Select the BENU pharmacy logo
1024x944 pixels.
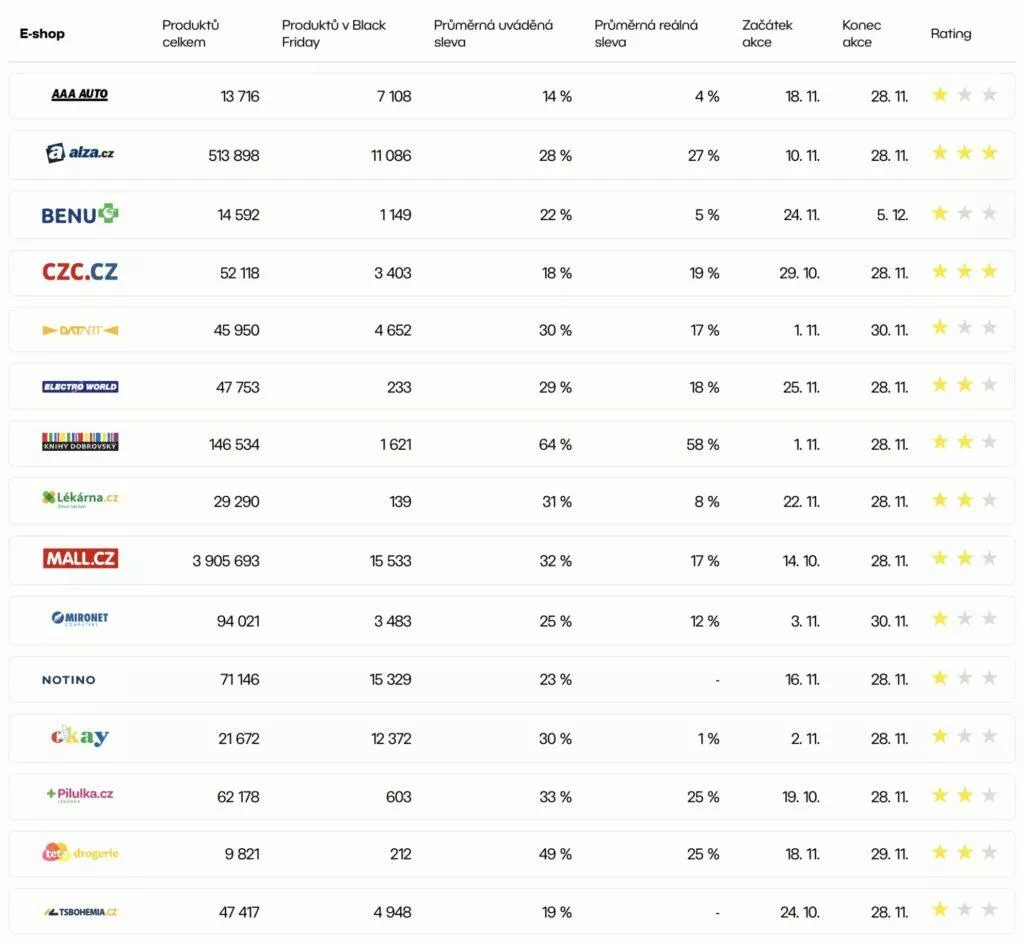[x=80, y=214]
